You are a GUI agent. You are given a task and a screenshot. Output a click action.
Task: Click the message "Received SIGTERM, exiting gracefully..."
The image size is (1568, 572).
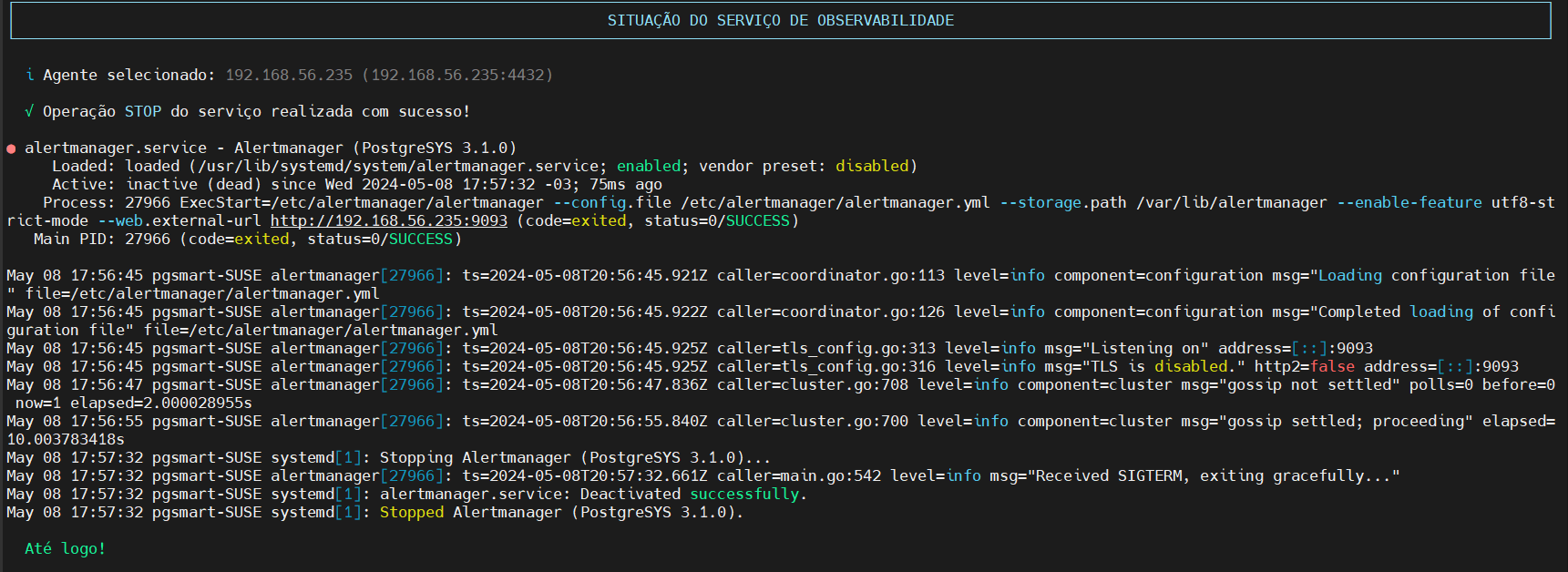pyautogui.click(x=1214, y=475)
